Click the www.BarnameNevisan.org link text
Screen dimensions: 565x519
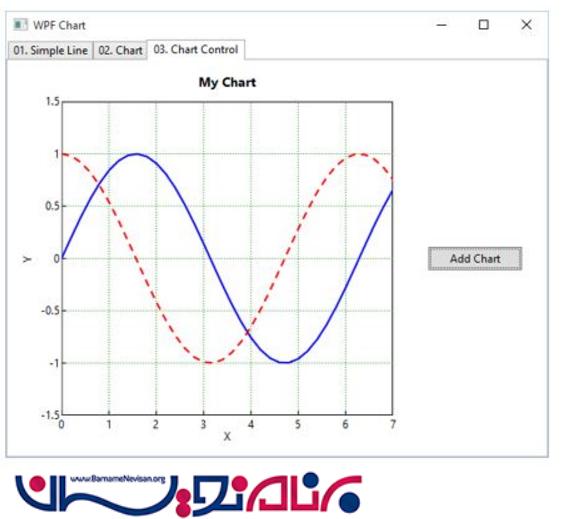[x=117, y=479]
